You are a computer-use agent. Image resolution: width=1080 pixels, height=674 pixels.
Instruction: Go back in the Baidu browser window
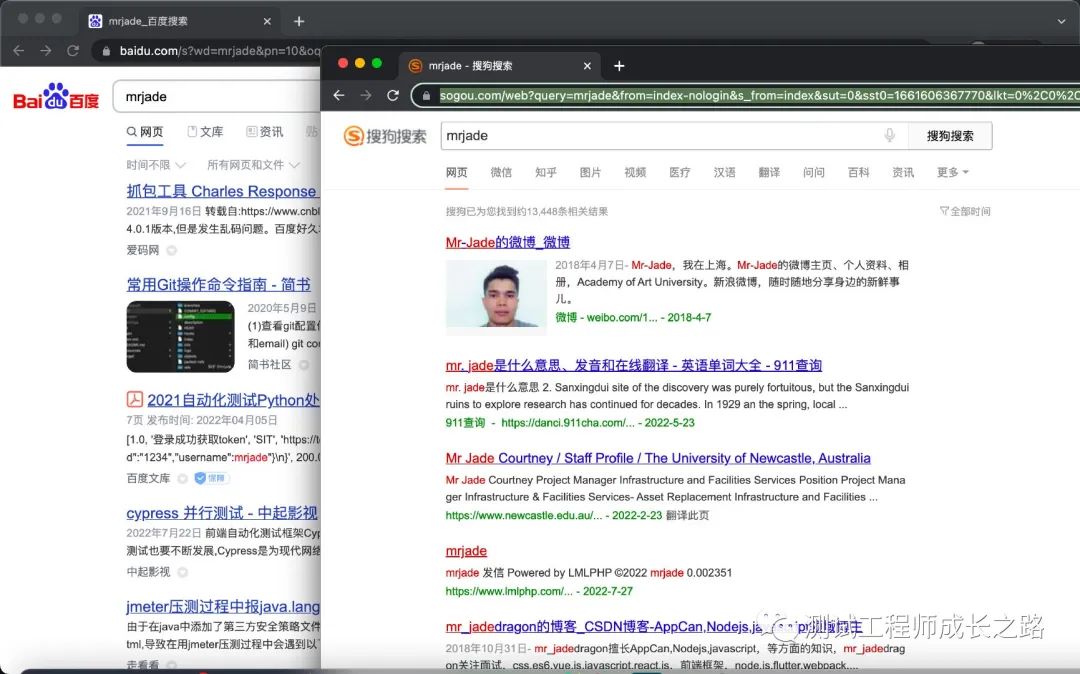click(x=19, y=50)
